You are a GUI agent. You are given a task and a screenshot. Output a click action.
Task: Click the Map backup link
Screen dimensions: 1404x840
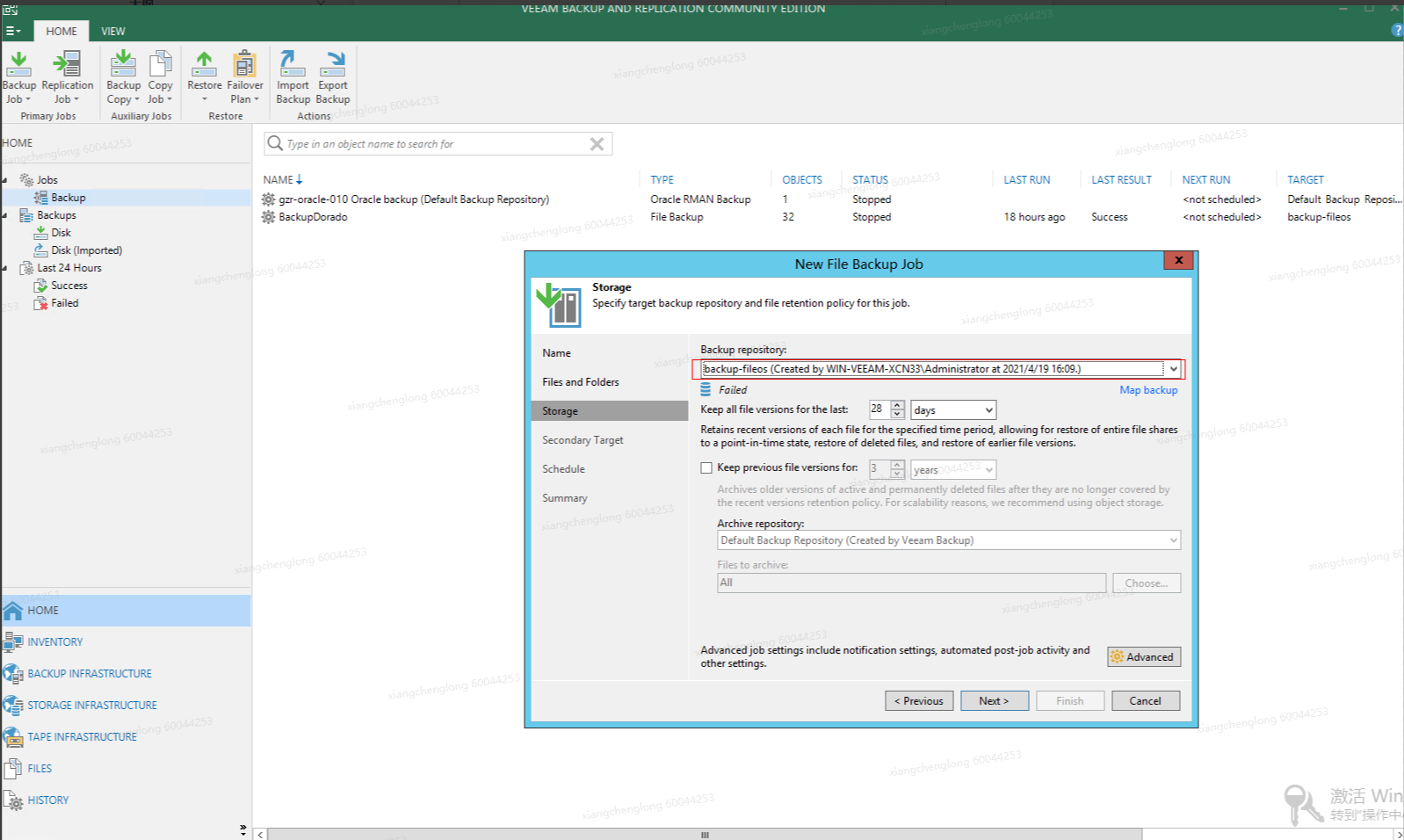pyautogui.click(x=1147, y=390)
